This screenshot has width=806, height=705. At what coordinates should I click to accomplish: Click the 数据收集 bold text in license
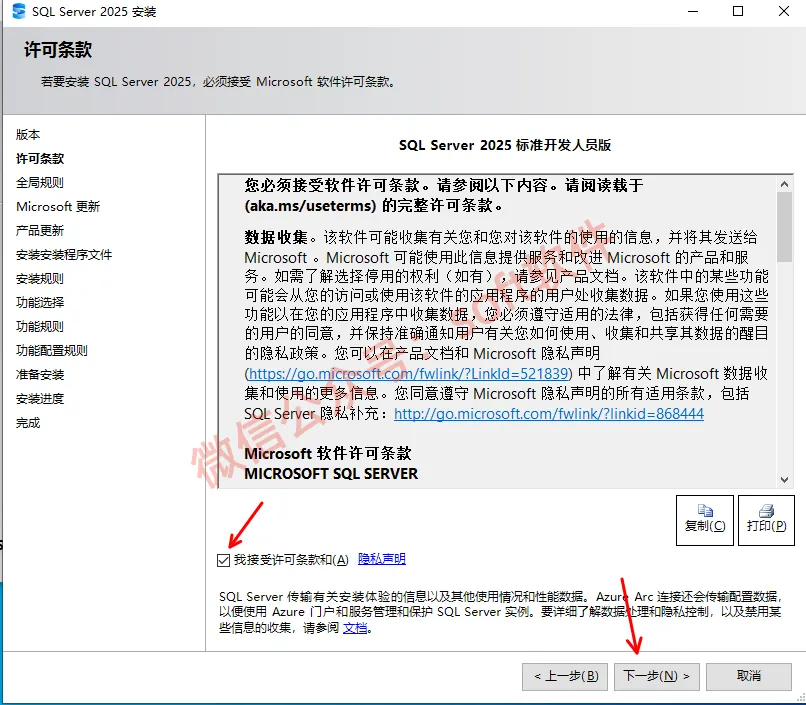(x=276, y=237)
